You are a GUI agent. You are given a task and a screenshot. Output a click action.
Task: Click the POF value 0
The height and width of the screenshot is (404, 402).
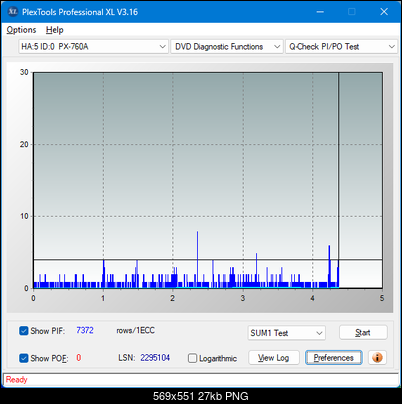point(79,358)
